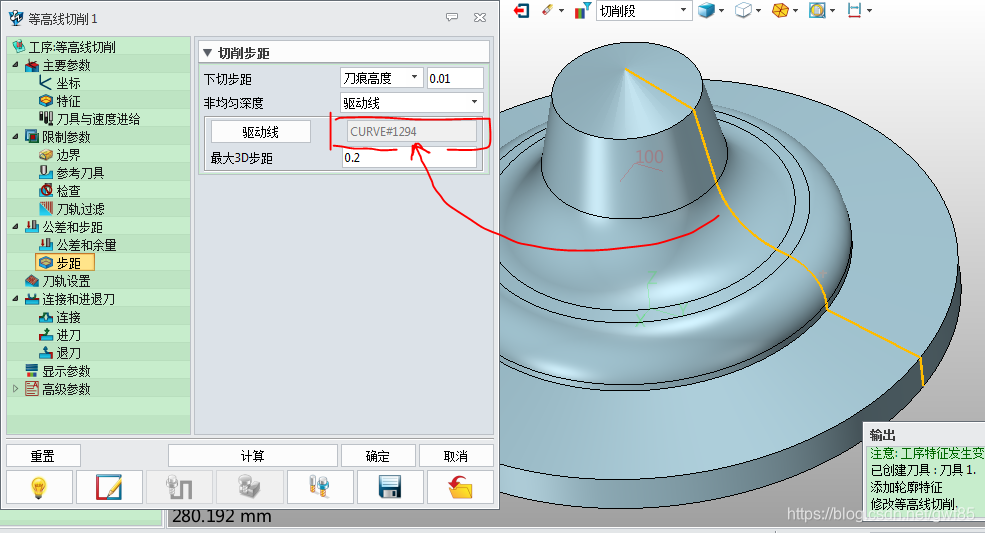This screenshot has height=533, width=985.
Task: Click the light bulb hint icon
Action: point(39,488)
